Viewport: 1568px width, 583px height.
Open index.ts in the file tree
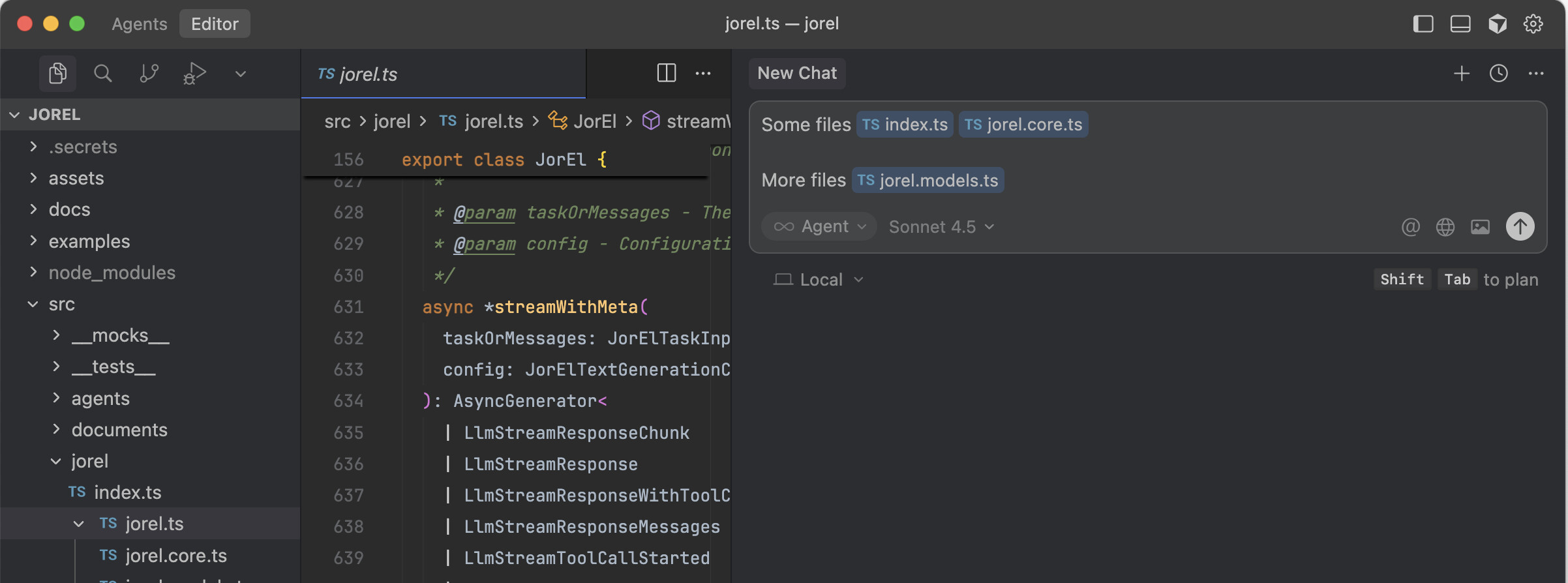127,492
